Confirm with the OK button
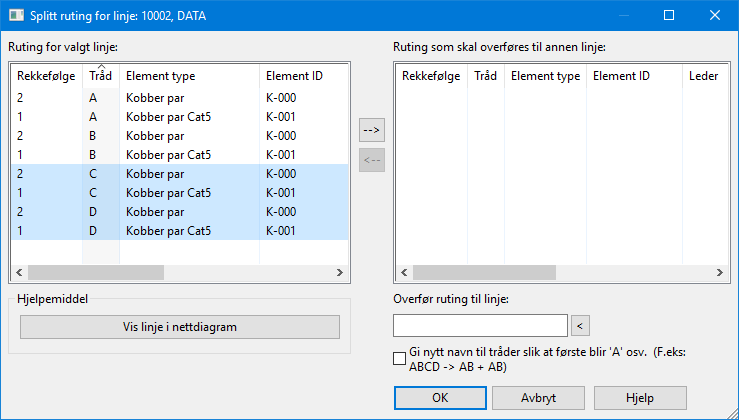The image size is (739, 420). (440, 398)
